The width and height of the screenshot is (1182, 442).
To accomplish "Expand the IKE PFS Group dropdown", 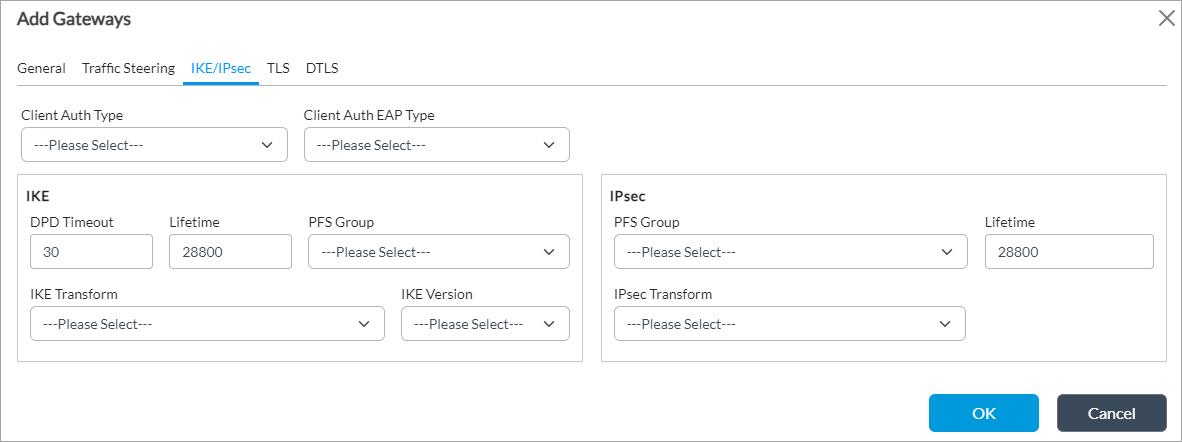I will pyautogui.click(x=438, y=252).
